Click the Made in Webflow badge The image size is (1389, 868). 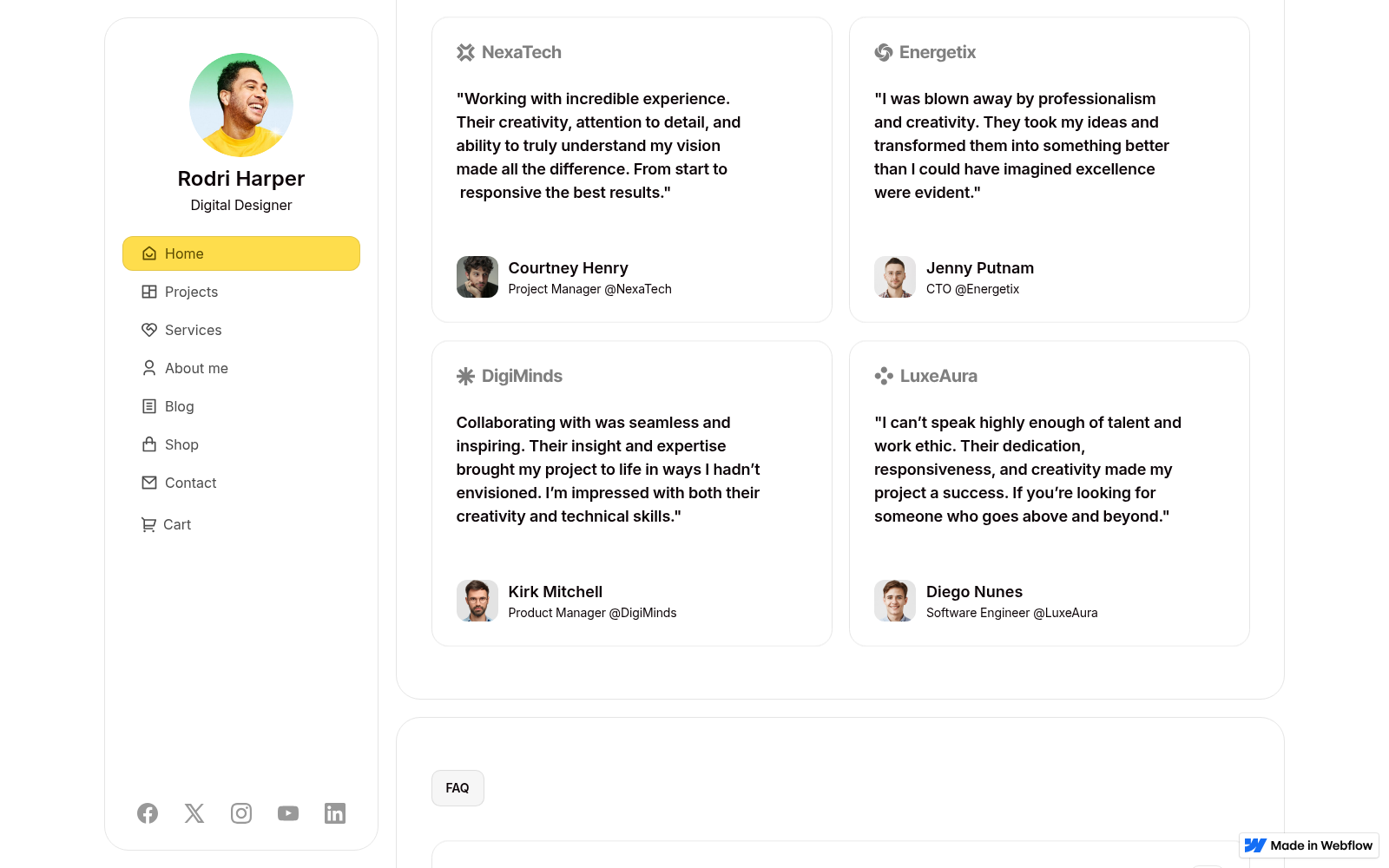click(1309, 845)
